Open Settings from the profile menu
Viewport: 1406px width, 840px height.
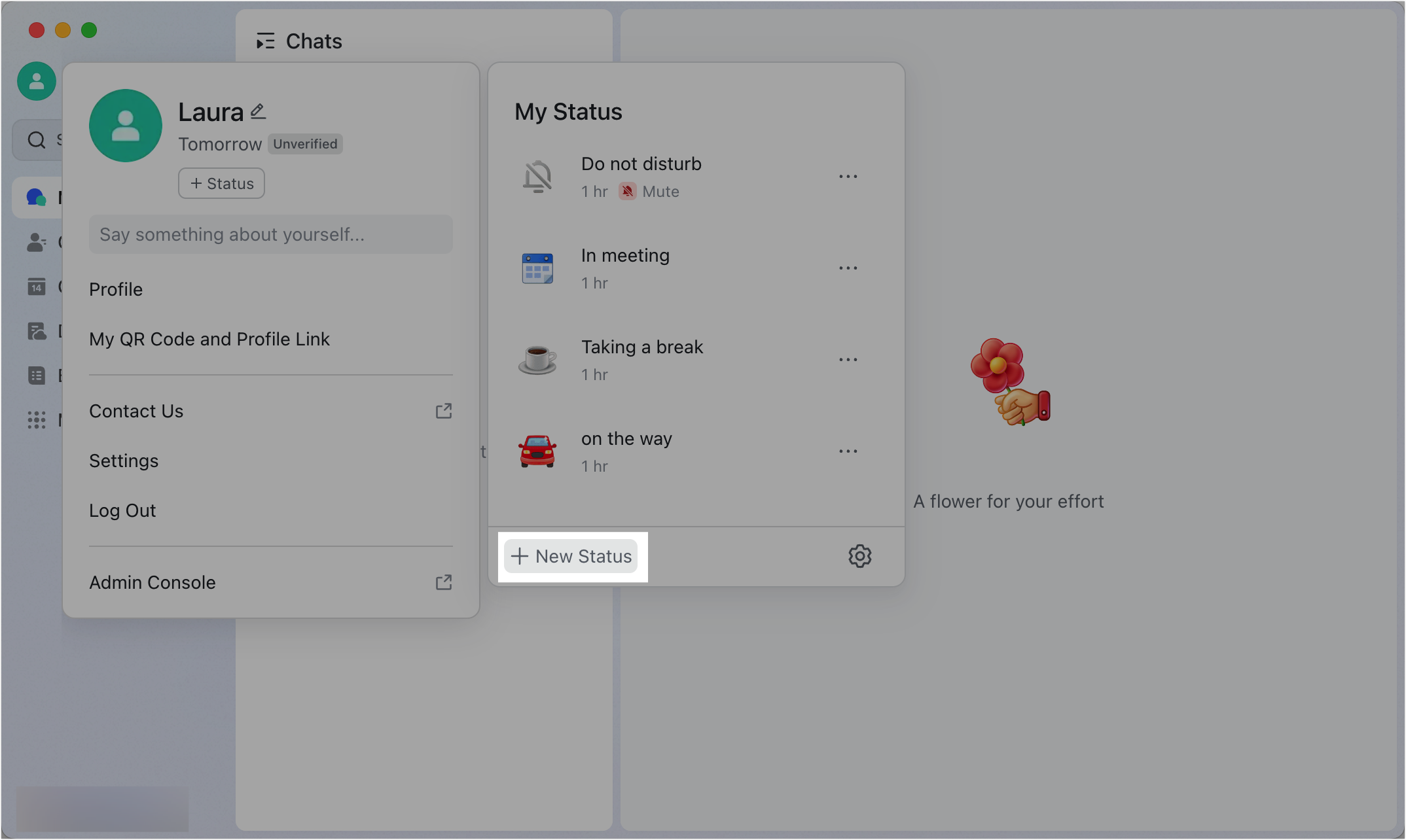pos(124,461)
